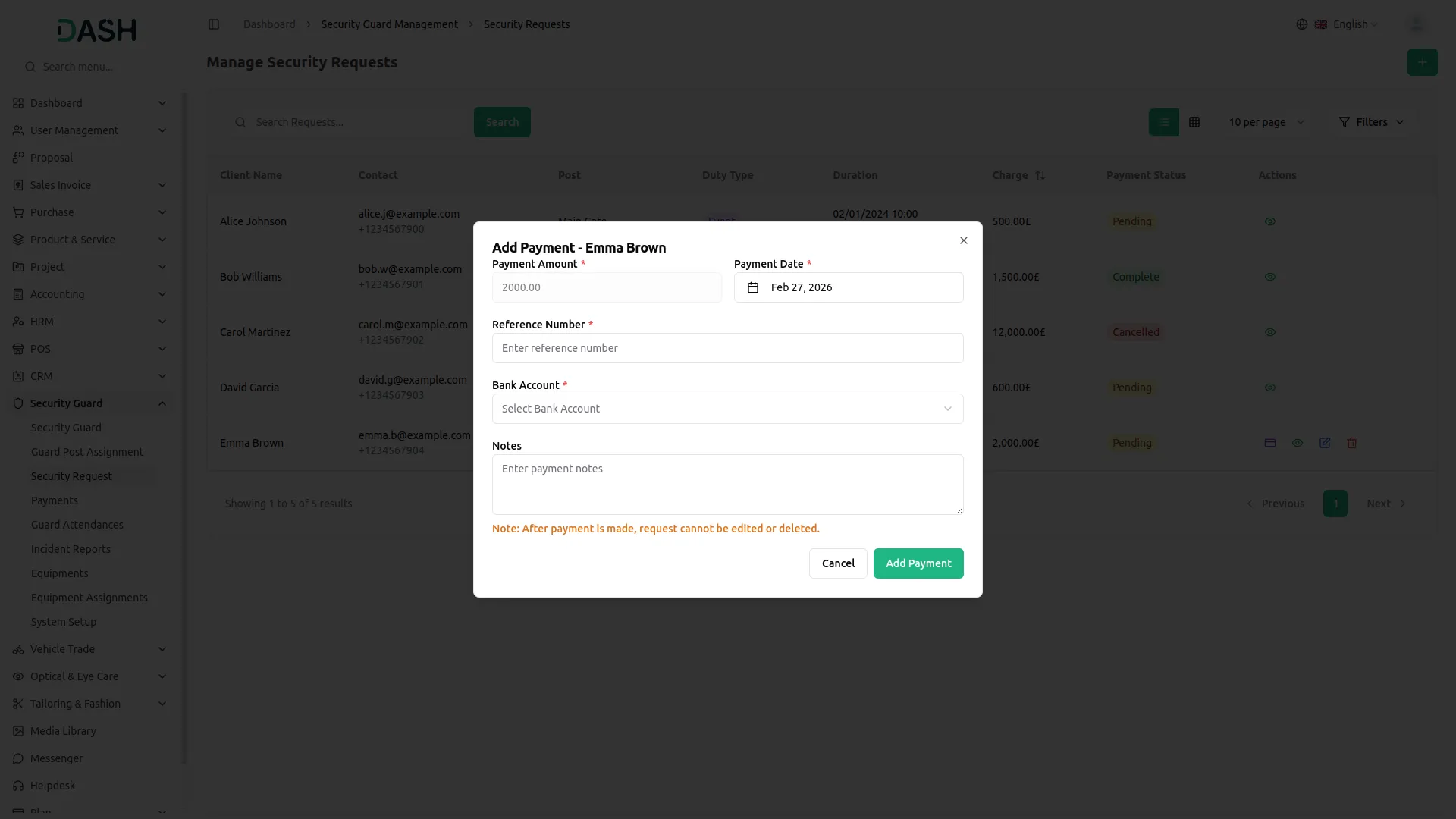View Emma Brown's request eye icon

pos(1298,443)
